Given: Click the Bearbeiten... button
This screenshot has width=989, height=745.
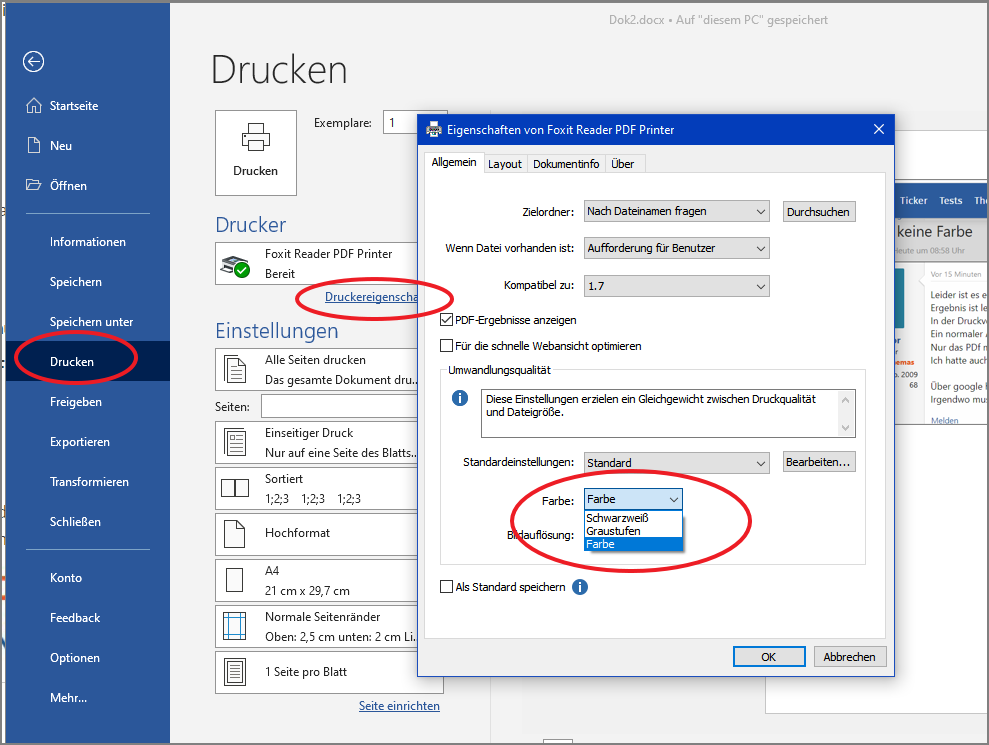Looking at the screenshot, I should coord(818,462).
